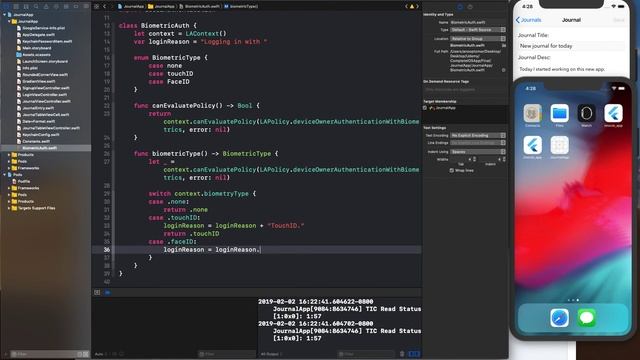Open the Issue navigator warning-triangle icon
This screenshot has width=640, height=360.
46,7
